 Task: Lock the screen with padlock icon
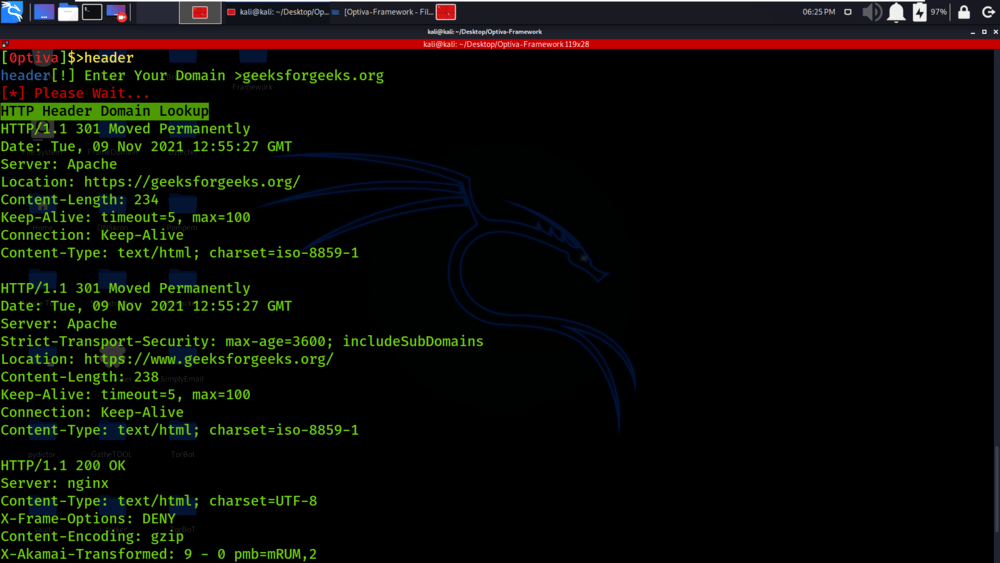[x=964, y=12]
